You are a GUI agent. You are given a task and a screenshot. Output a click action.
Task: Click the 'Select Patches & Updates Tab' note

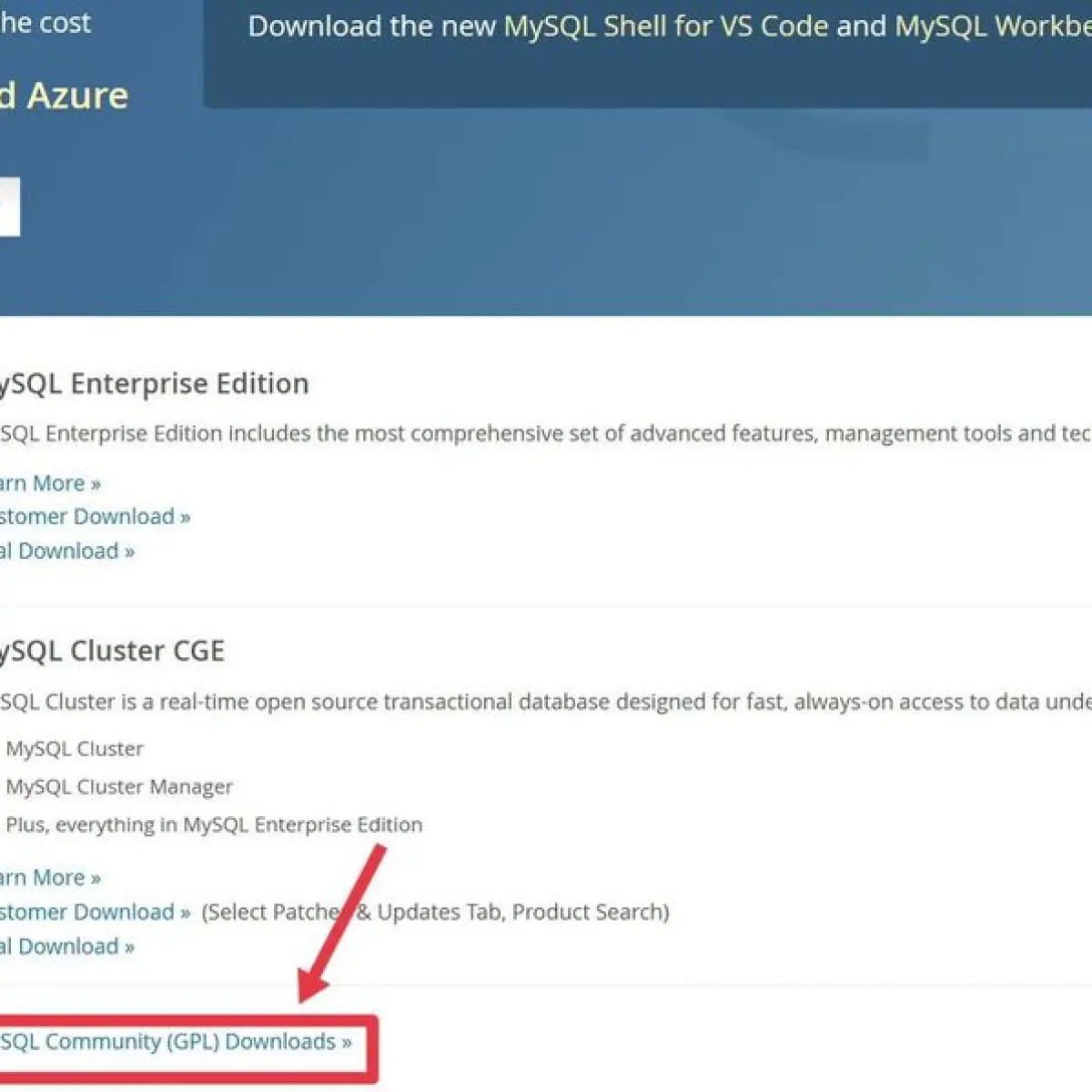point(435,912)
